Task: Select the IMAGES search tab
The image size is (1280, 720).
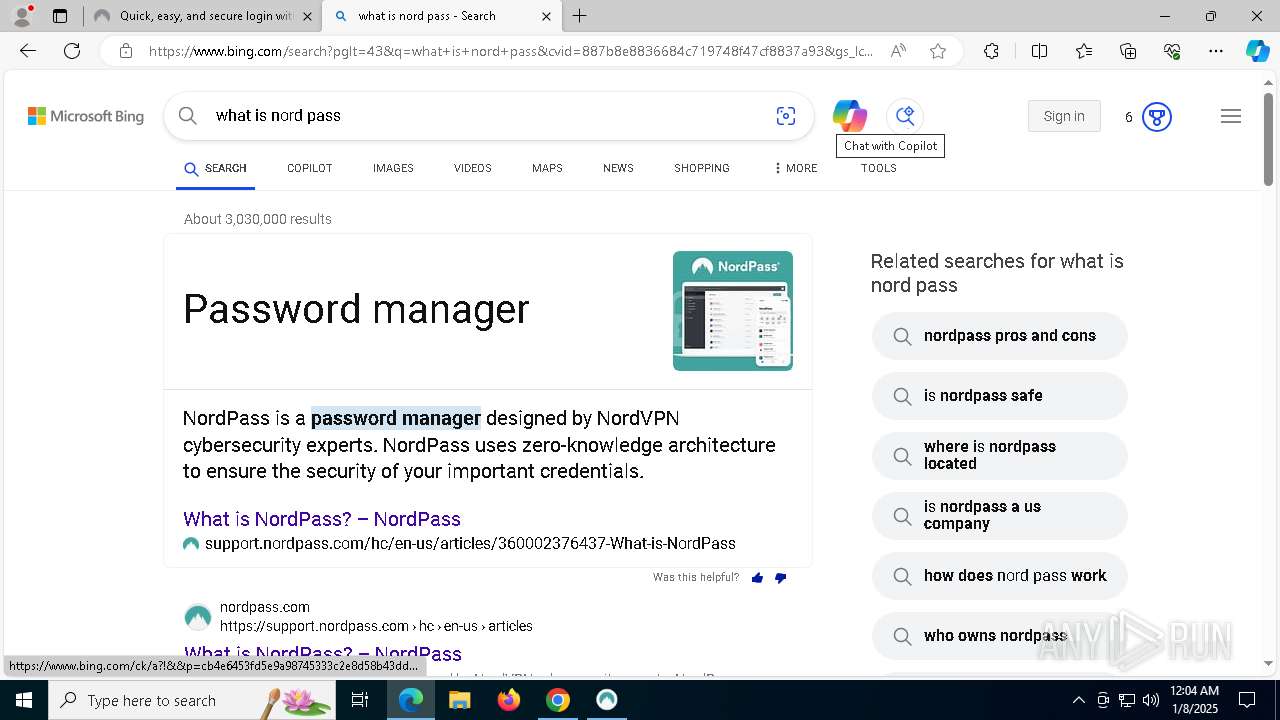Action: point(393,168)
